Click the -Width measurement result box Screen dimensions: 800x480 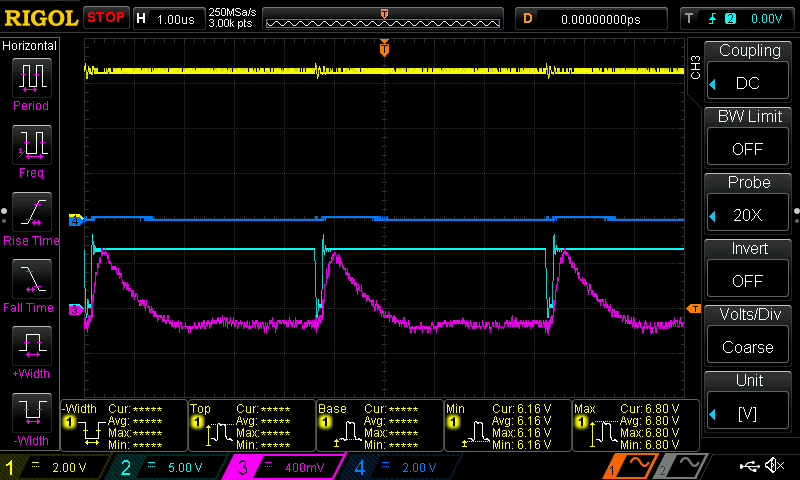coord(124,425)
